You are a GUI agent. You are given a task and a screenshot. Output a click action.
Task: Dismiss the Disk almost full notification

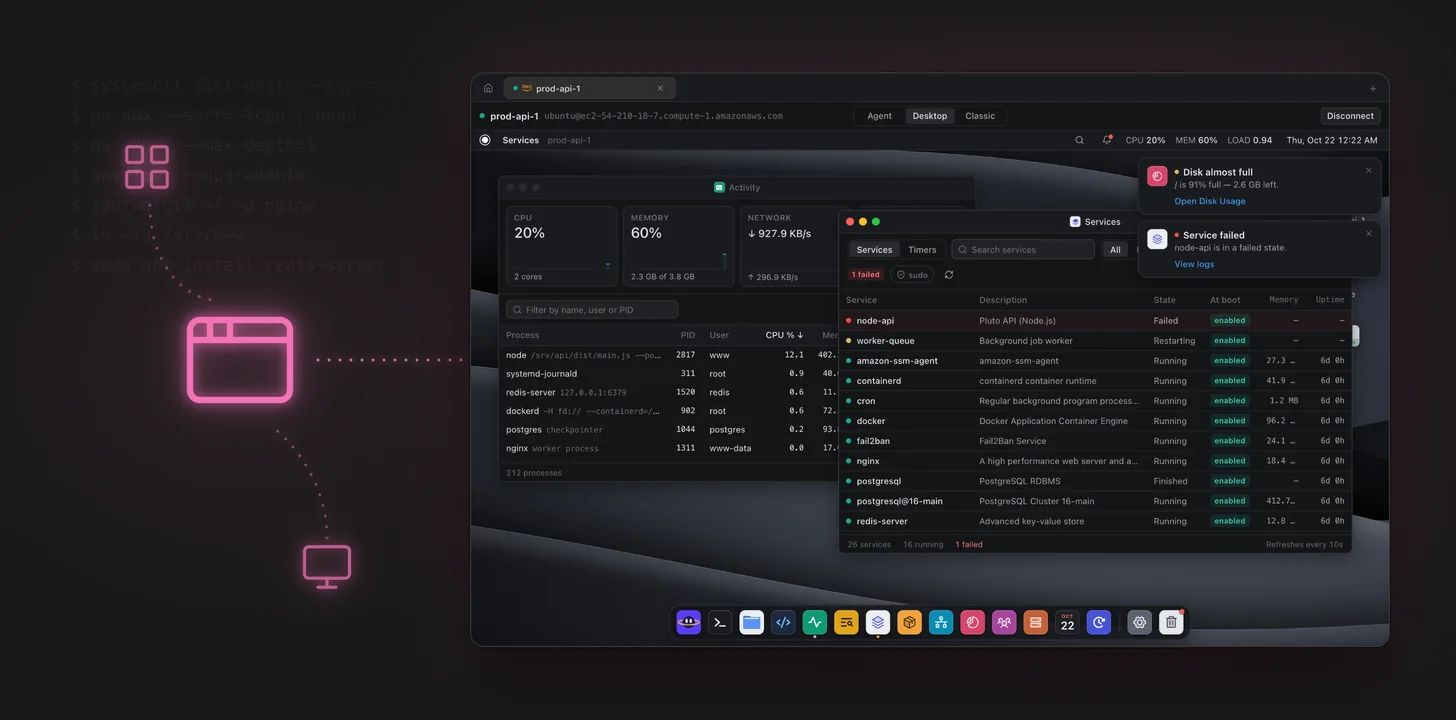click(1369, 170)
